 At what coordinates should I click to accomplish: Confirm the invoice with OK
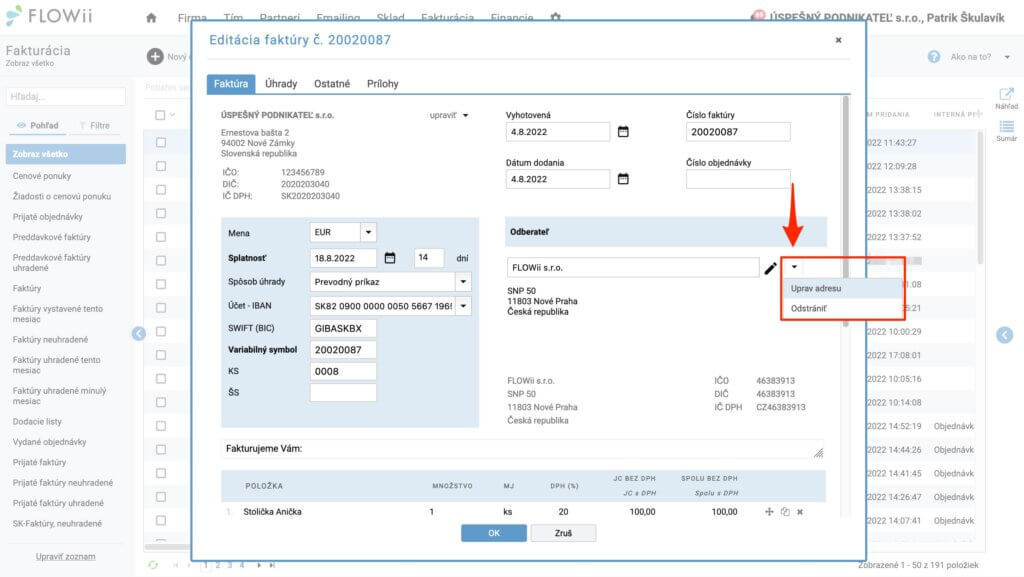(x=494, y=533)
